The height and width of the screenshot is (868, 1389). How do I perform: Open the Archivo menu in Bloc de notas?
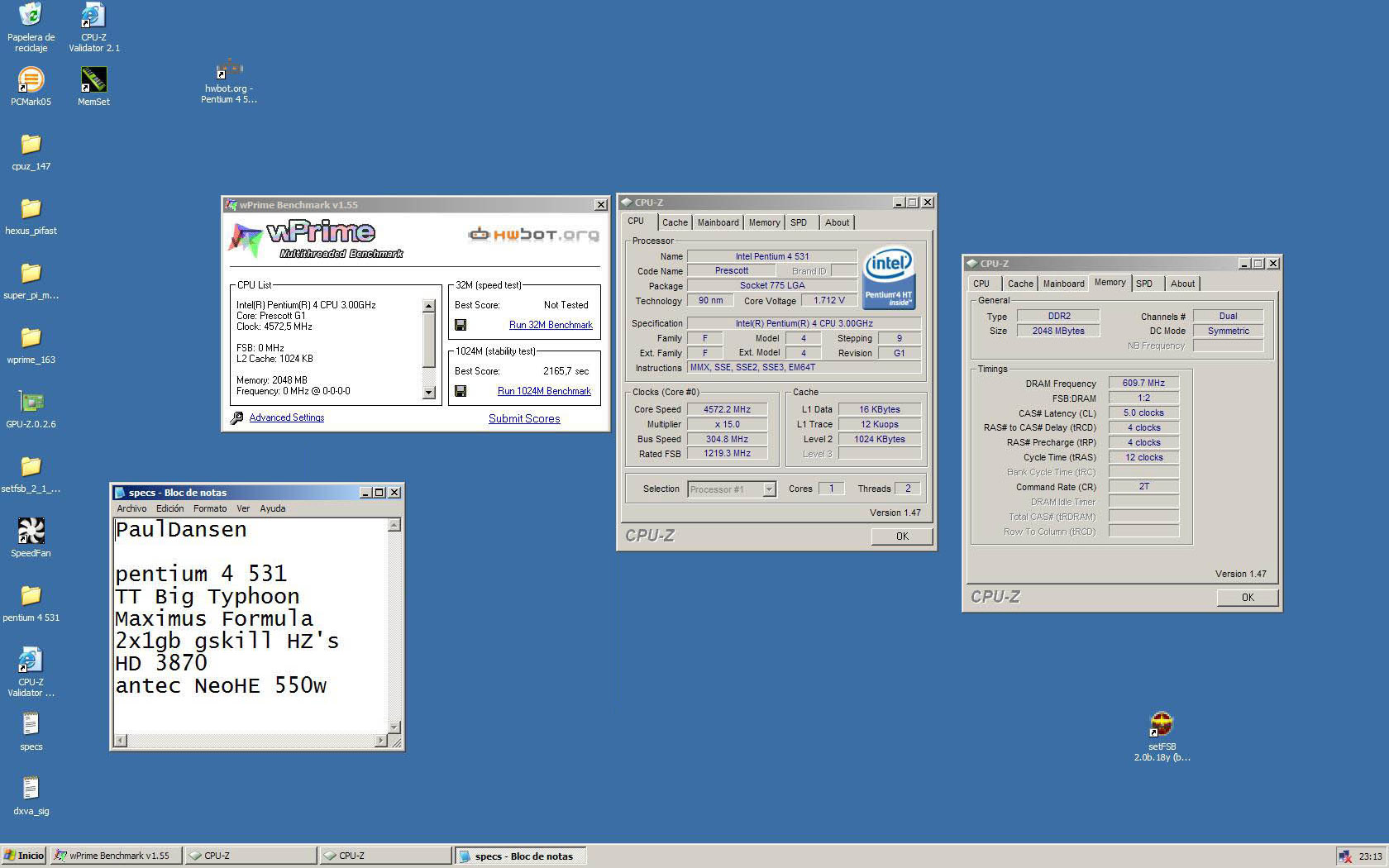[131, 508]
